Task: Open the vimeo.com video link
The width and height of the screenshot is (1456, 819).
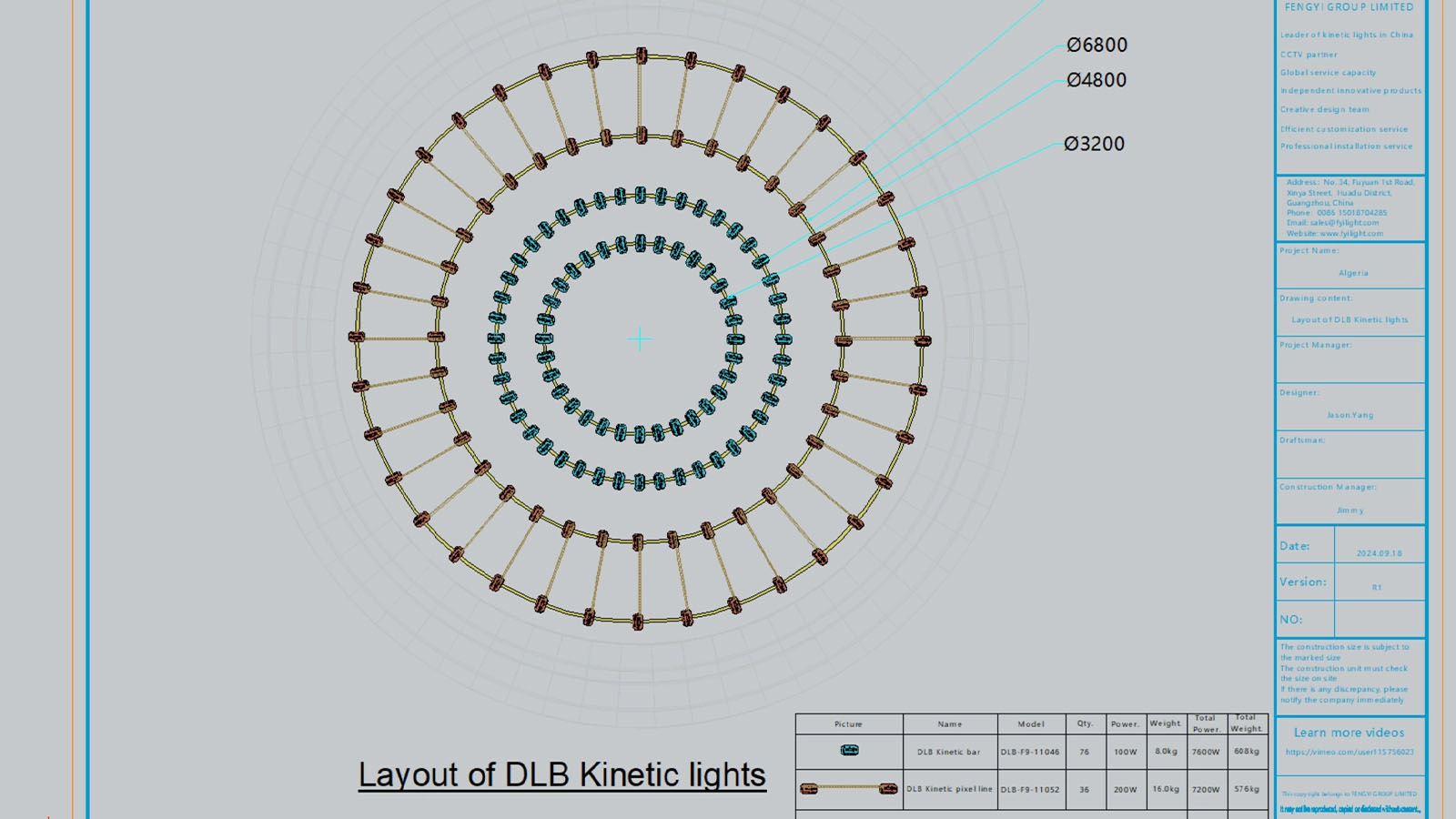Action: (x=1350, y=753)
